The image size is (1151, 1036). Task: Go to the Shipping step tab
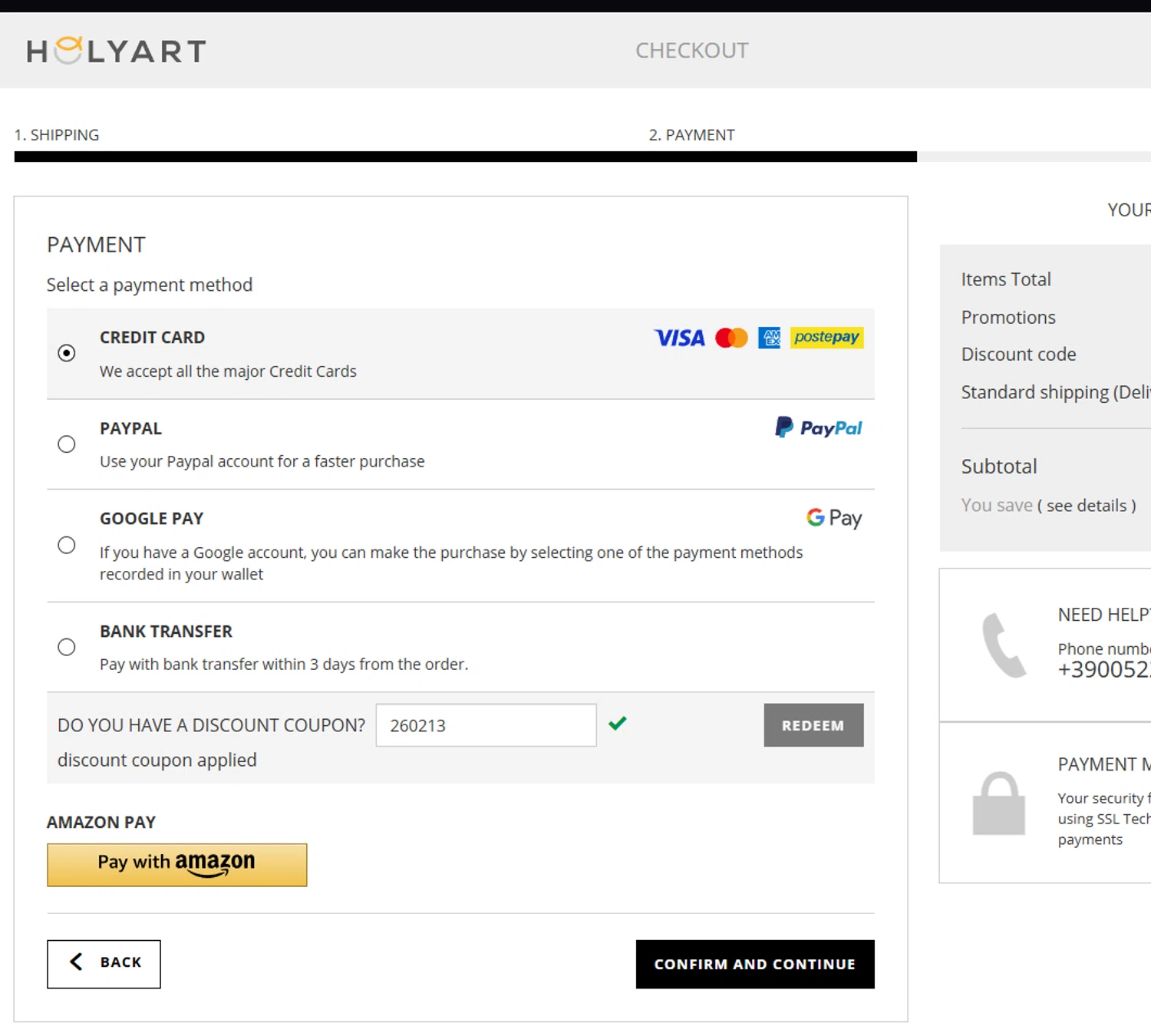(57, 135)
